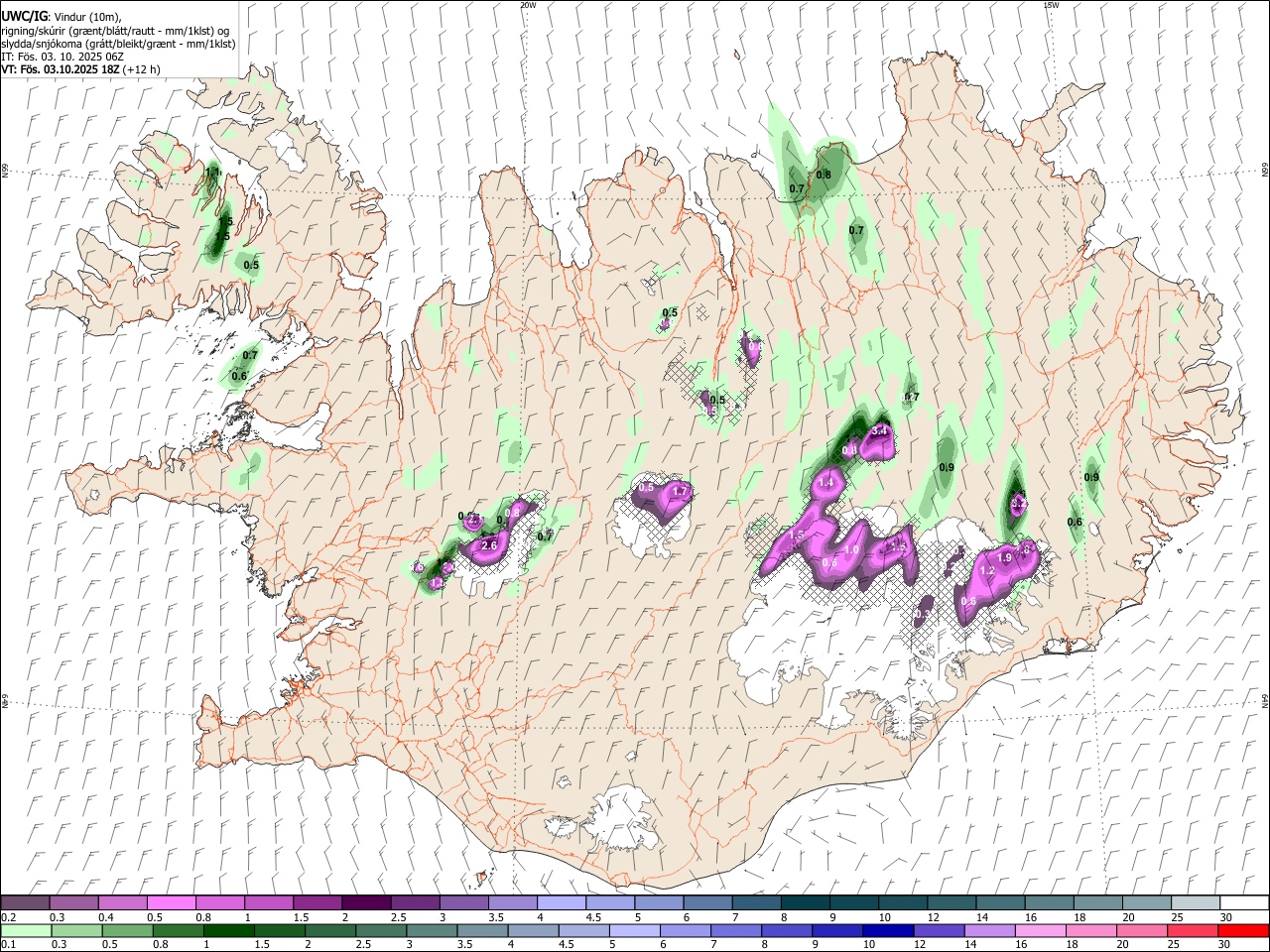1270x952 pixels.
Task: Click the 25 label on the rain scale
Action: coord(1176,944)
